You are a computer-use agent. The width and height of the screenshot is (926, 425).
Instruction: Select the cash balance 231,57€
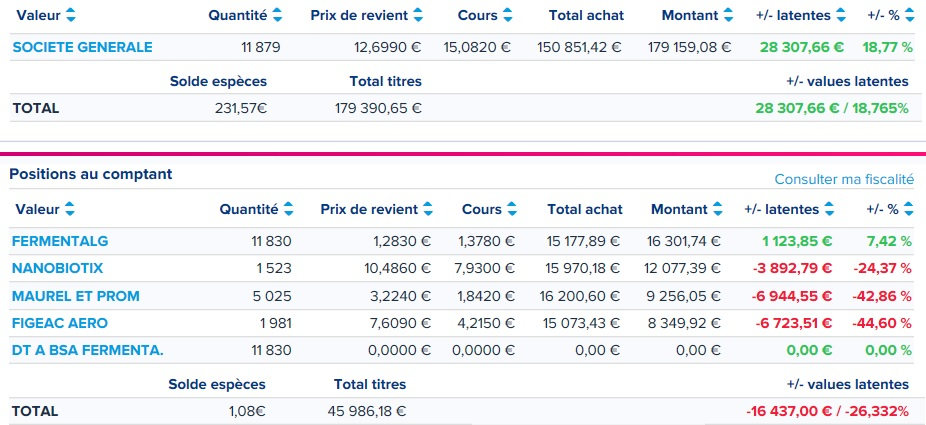point(242,109)
